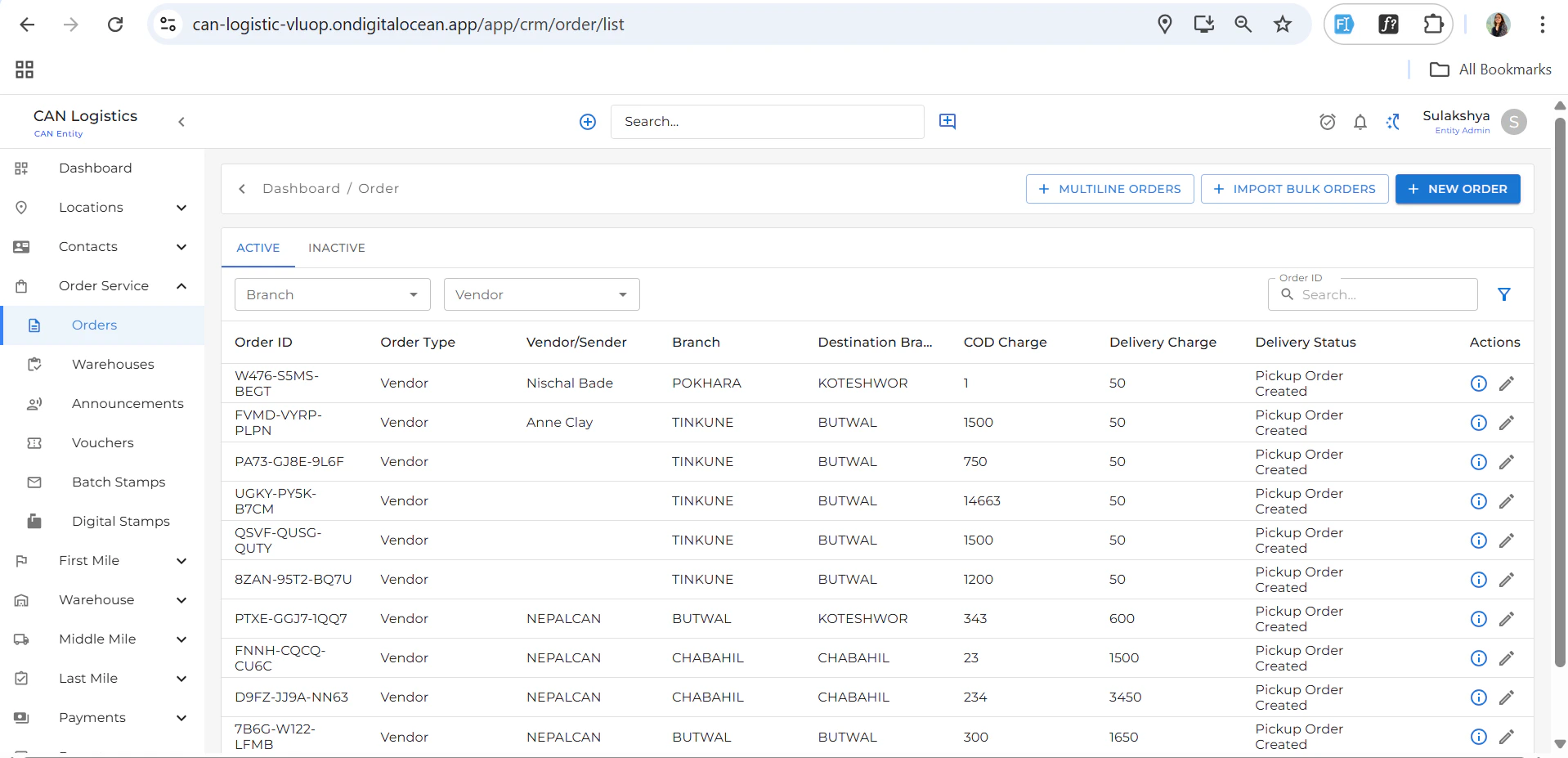Click the NEW ORDER button
1568x758 pixels.
(1457, 189)
